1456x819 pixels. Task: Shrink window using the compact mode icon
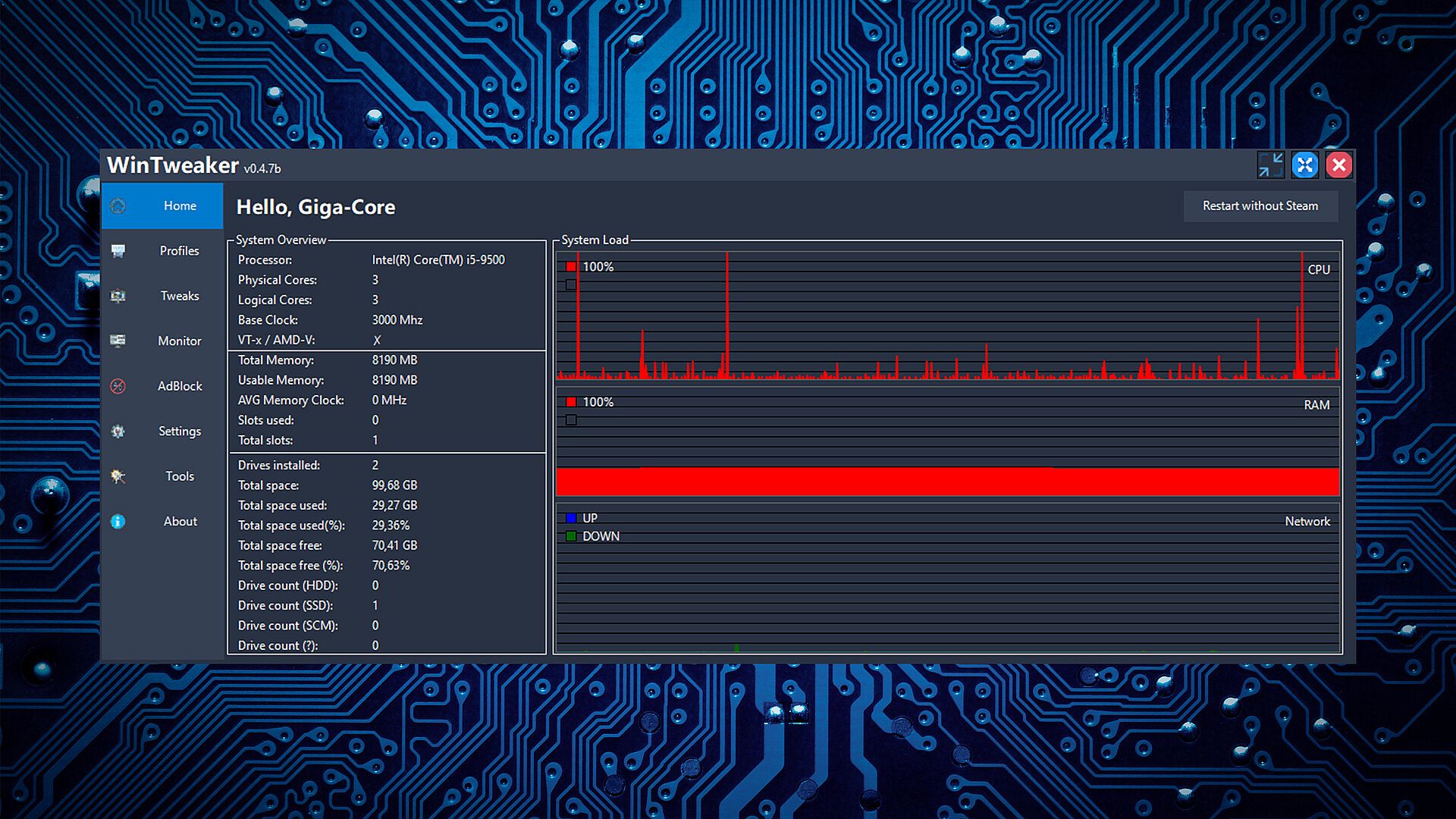tap(1270, 165)
